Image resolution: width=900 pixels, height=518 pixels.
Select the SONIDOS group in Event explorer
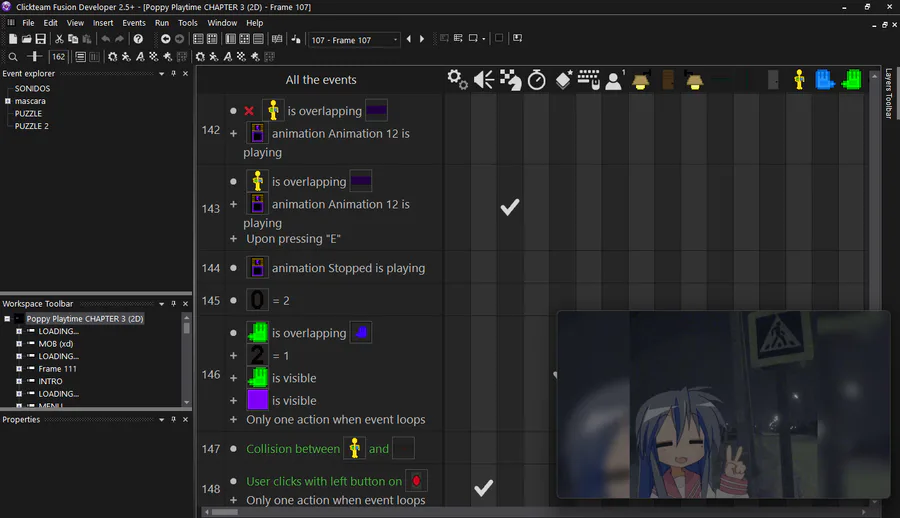click(x=32, y=88)
